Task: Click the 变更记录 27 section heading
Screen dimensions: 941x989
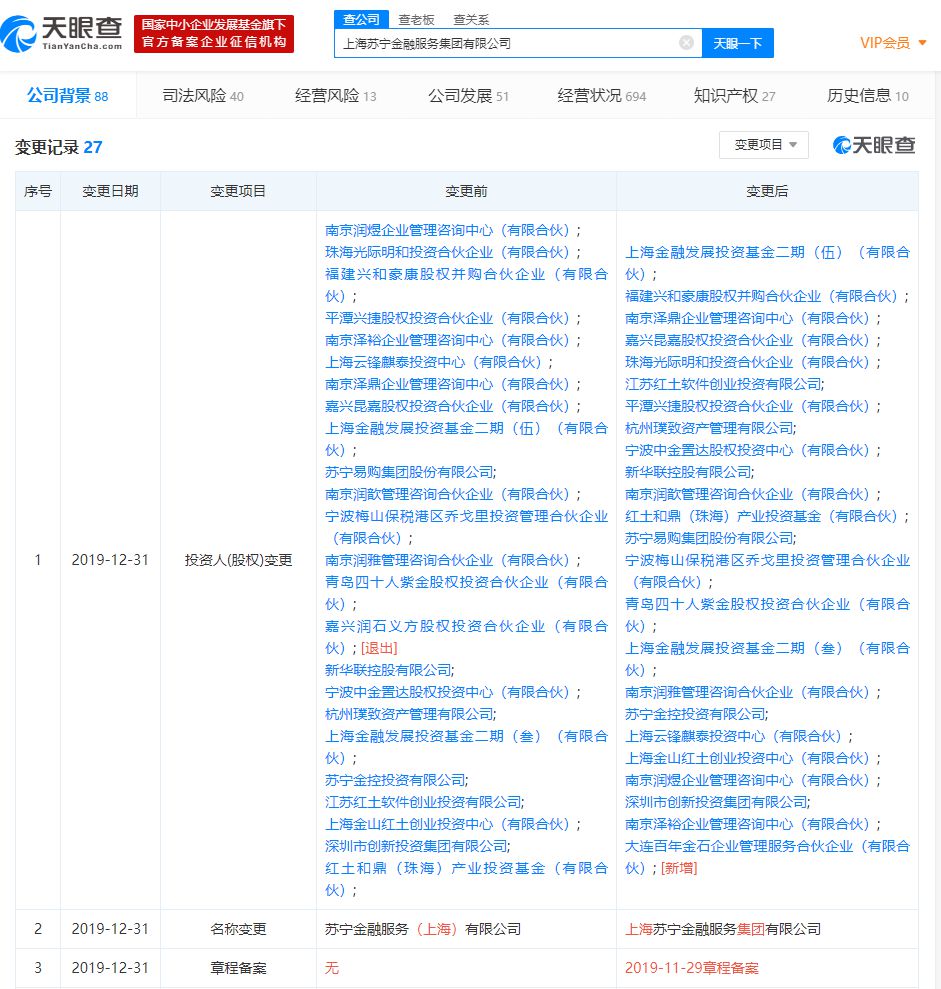Action: (x=59, y=147)
